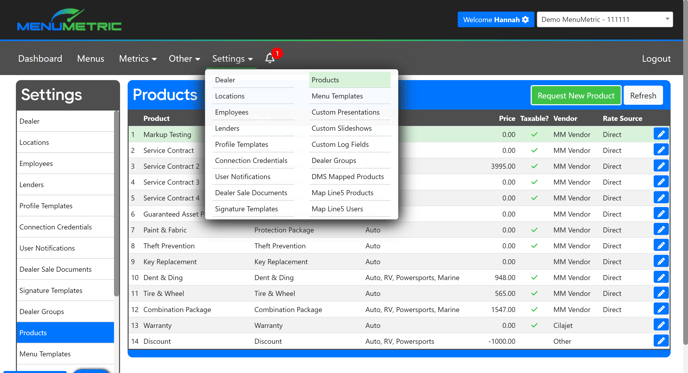Open Employees in the Settings sidebar

coord(65,163)
